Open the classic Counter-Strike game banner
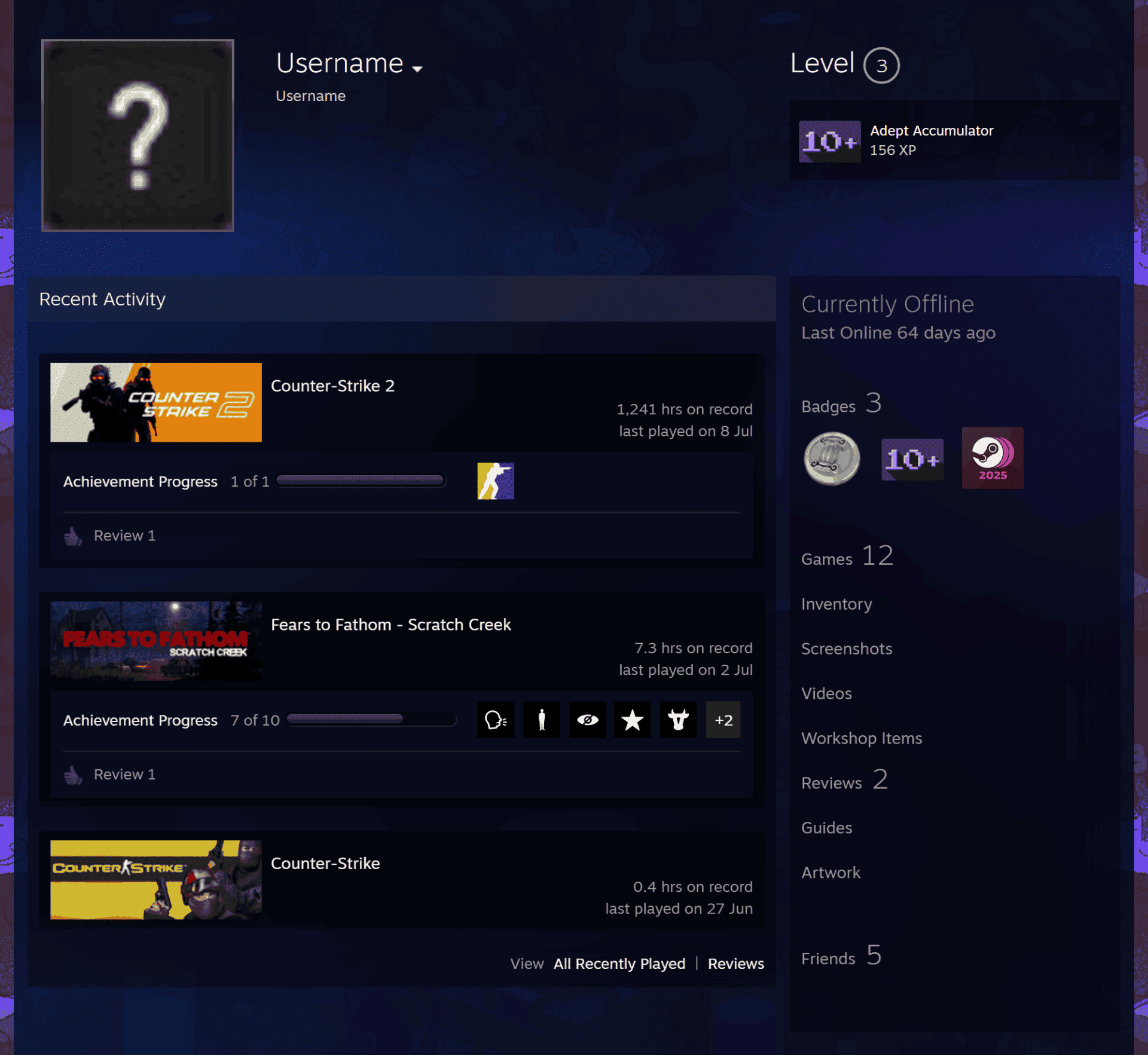Screen dimensions: 1148x1055 click(156, 880)
